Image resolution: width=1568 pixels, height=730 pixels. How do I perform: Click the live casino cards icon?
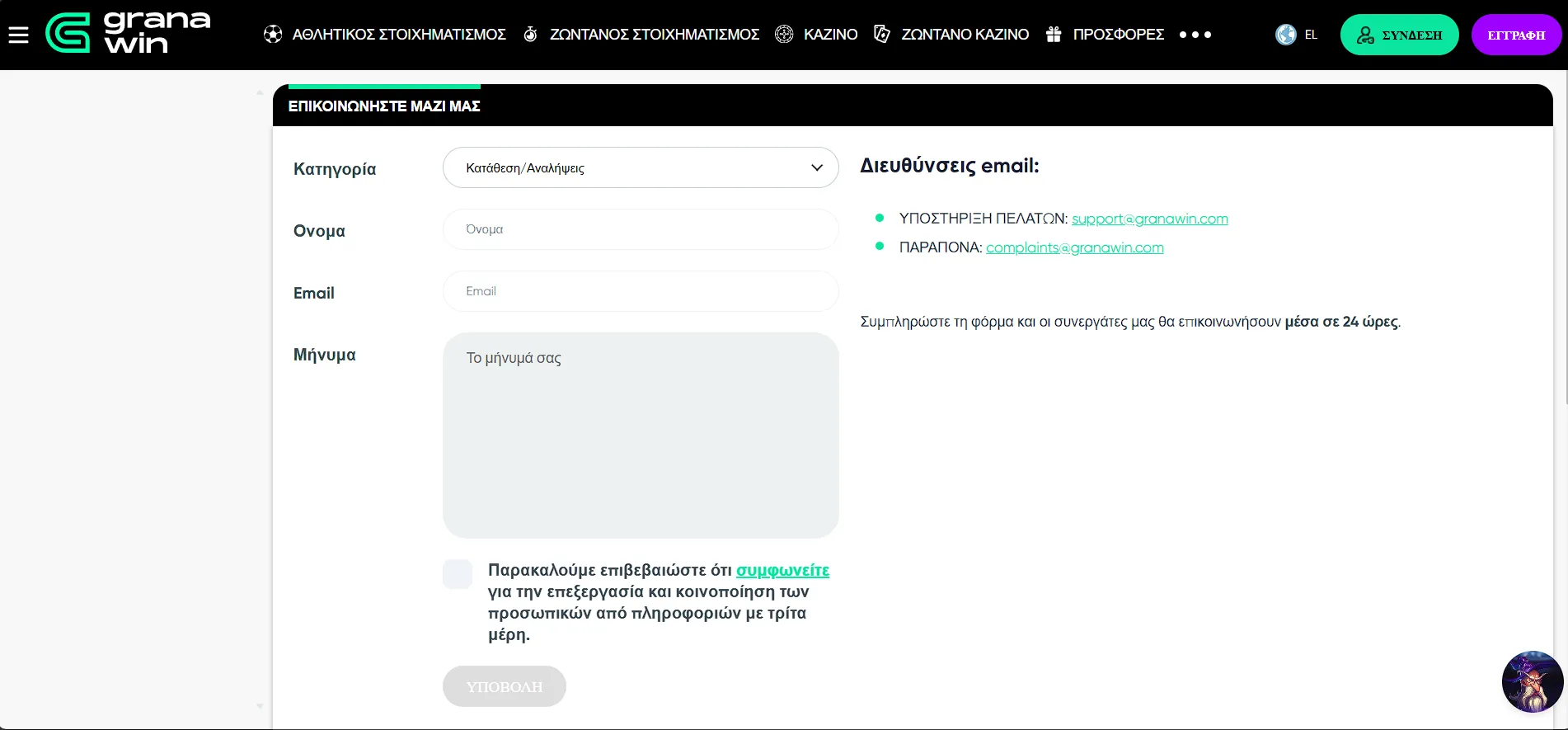(881, 35)
